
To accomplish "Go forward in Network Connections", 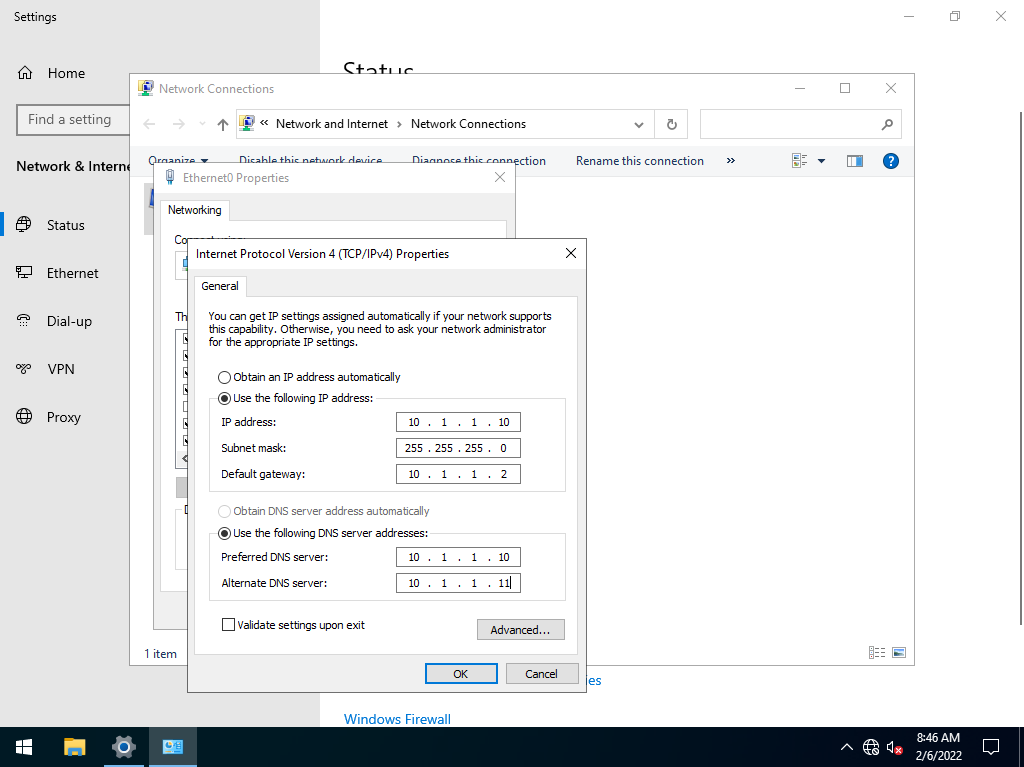I will pos(178,124).
